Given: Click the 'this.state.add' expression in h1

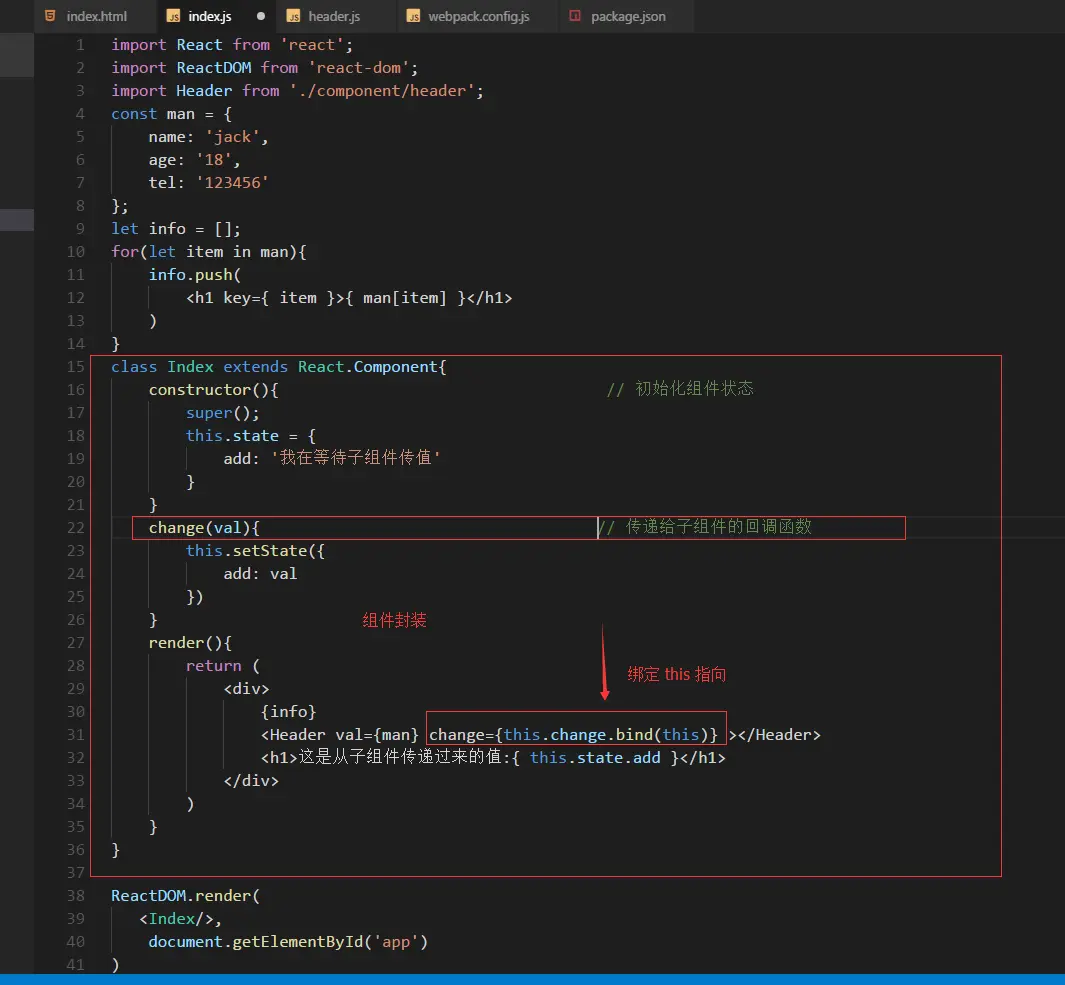Looking at the screenshot, I should point(595,758).
